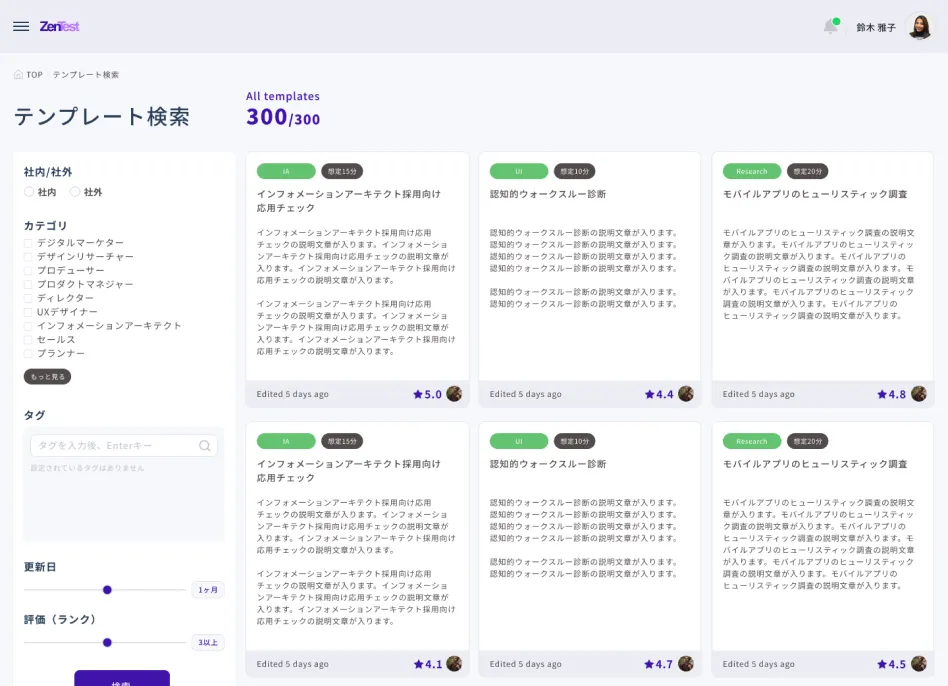948x686 pixels.
Task: Check the プロデューサー category
Action: coord(28,271)
